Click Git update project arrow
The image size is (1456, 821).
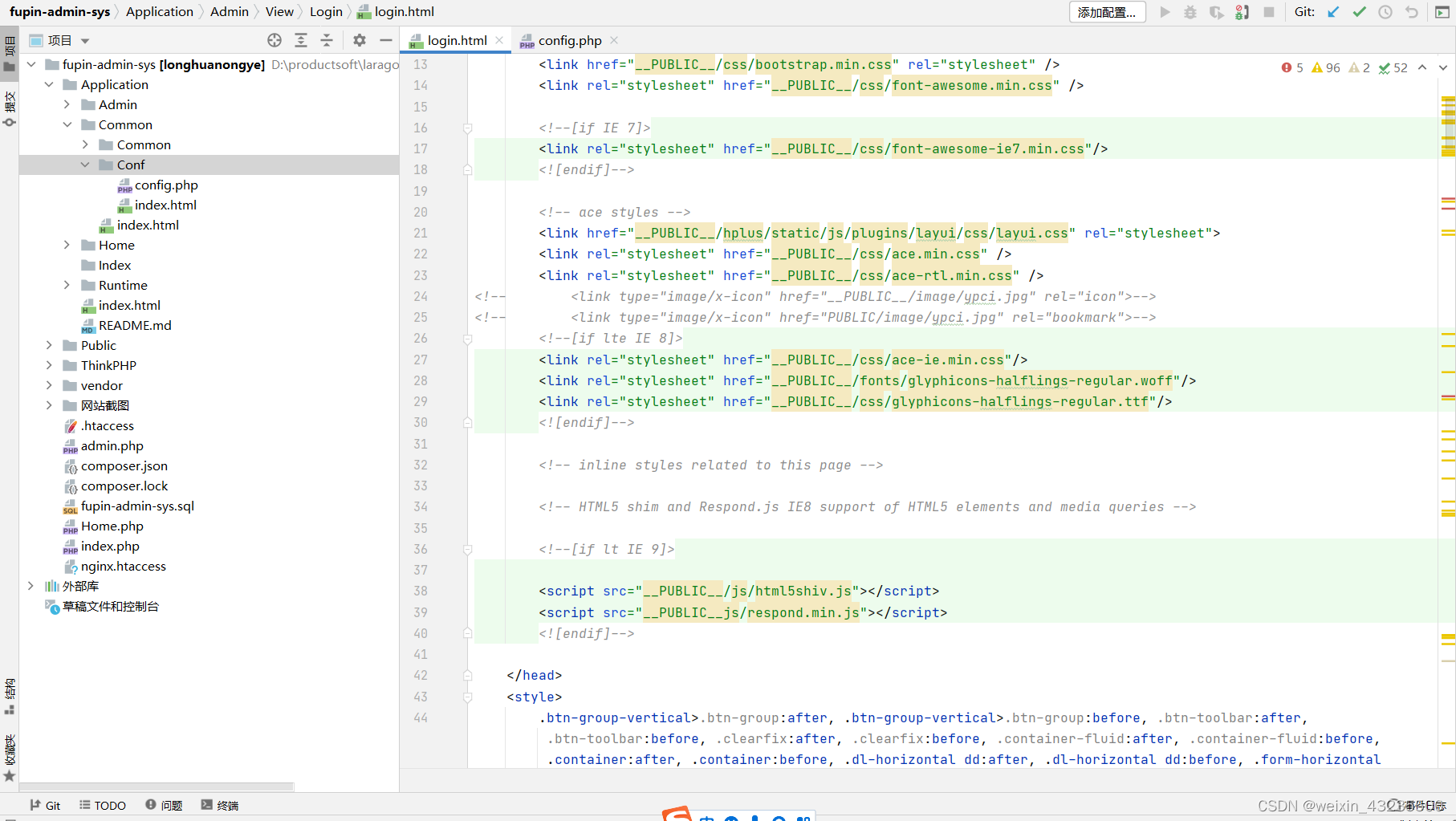point(1333,12)
